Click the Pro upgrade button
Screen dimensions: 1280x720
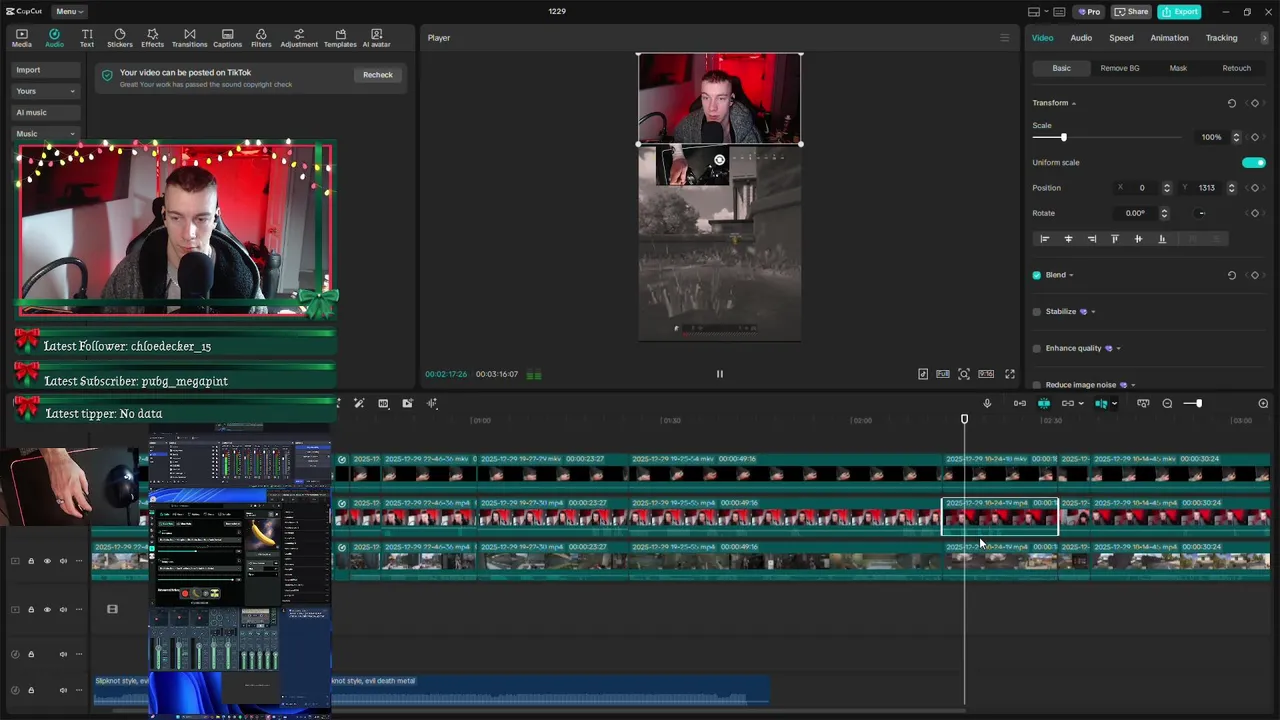pyautogui.click(x=1089, y=12)
